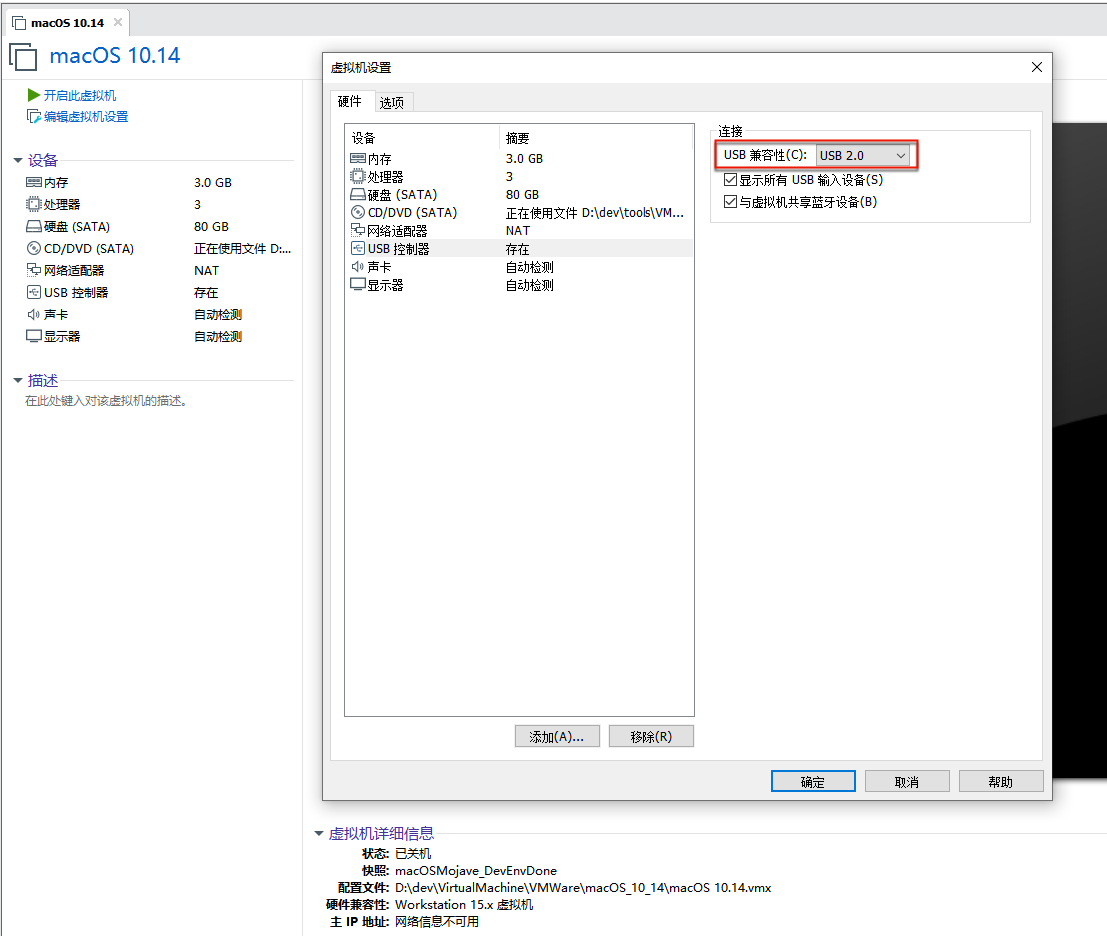Click the 声卡 icon in the left sidebar
The height and width of the screenshot is (936, 1107).
point(34,314)
